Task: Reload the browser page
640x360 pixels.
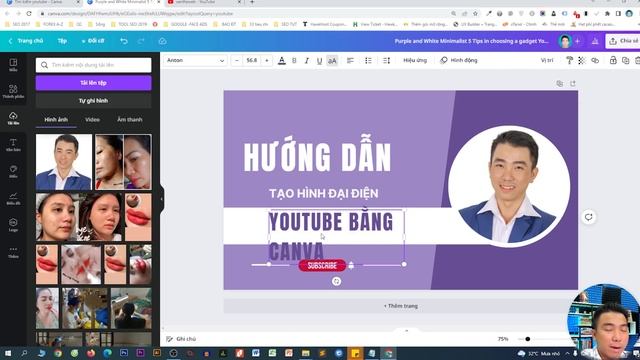Action: tap(29, 13)
